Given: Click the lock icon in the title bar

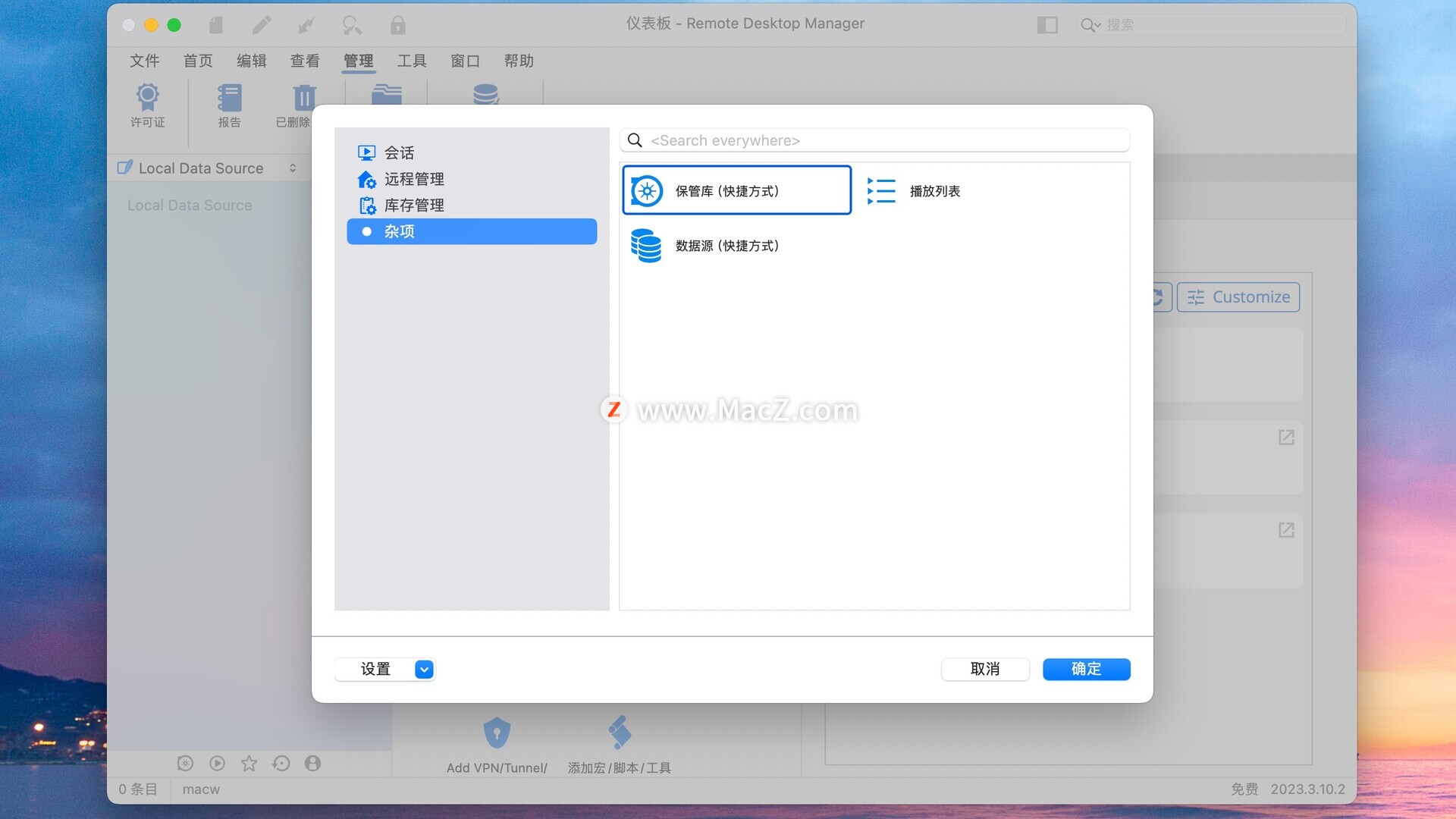Looking at the screenshot, I should coord(397,25).
